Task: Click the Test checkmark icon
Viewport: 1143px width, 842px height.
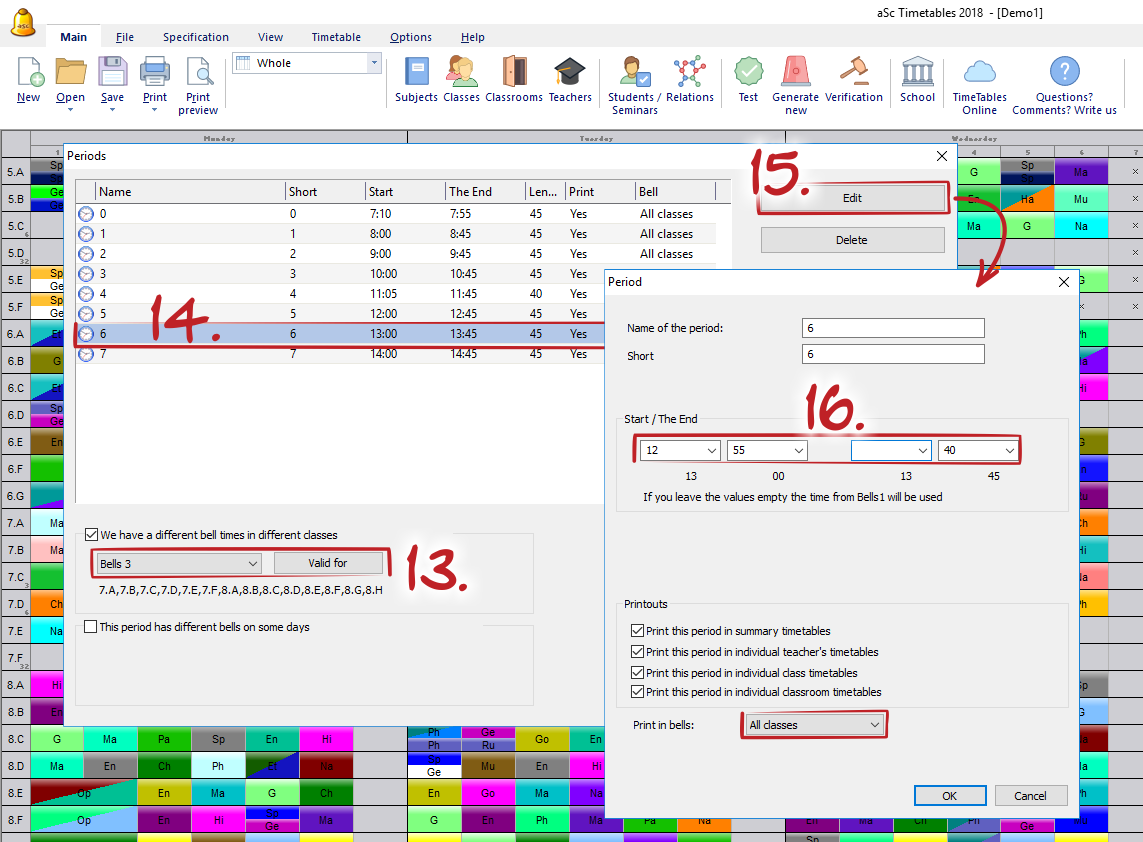Action: (748, 73)
